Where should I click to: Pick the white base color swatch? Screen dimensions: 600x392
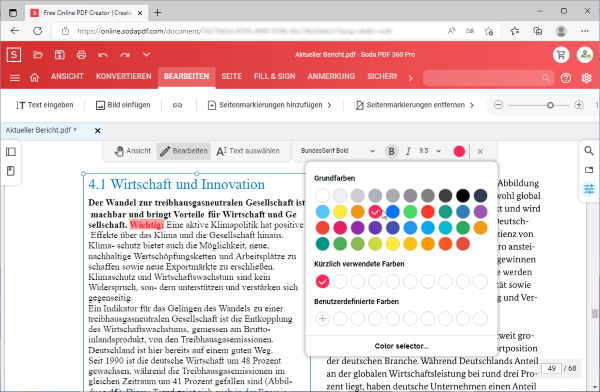click(323, 196)
